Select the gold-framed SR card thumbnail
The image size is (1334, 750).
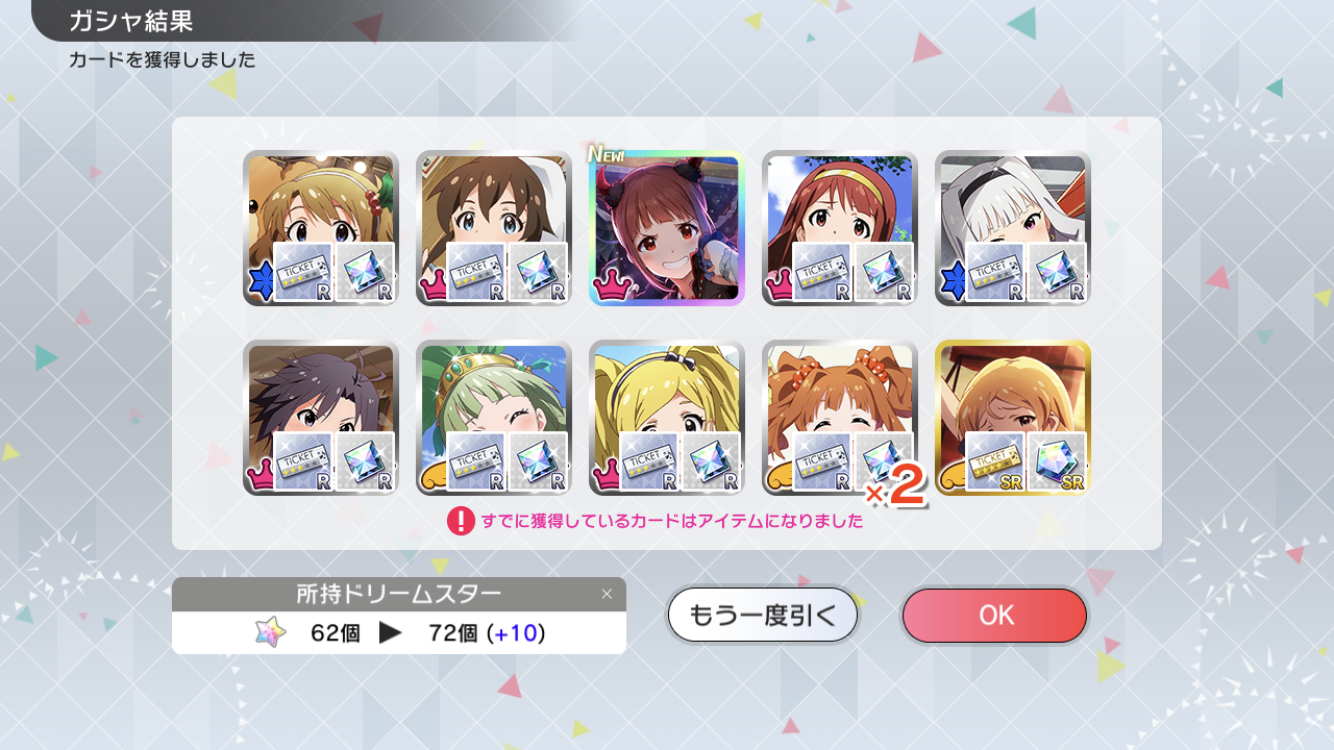tap(1012, 417)
